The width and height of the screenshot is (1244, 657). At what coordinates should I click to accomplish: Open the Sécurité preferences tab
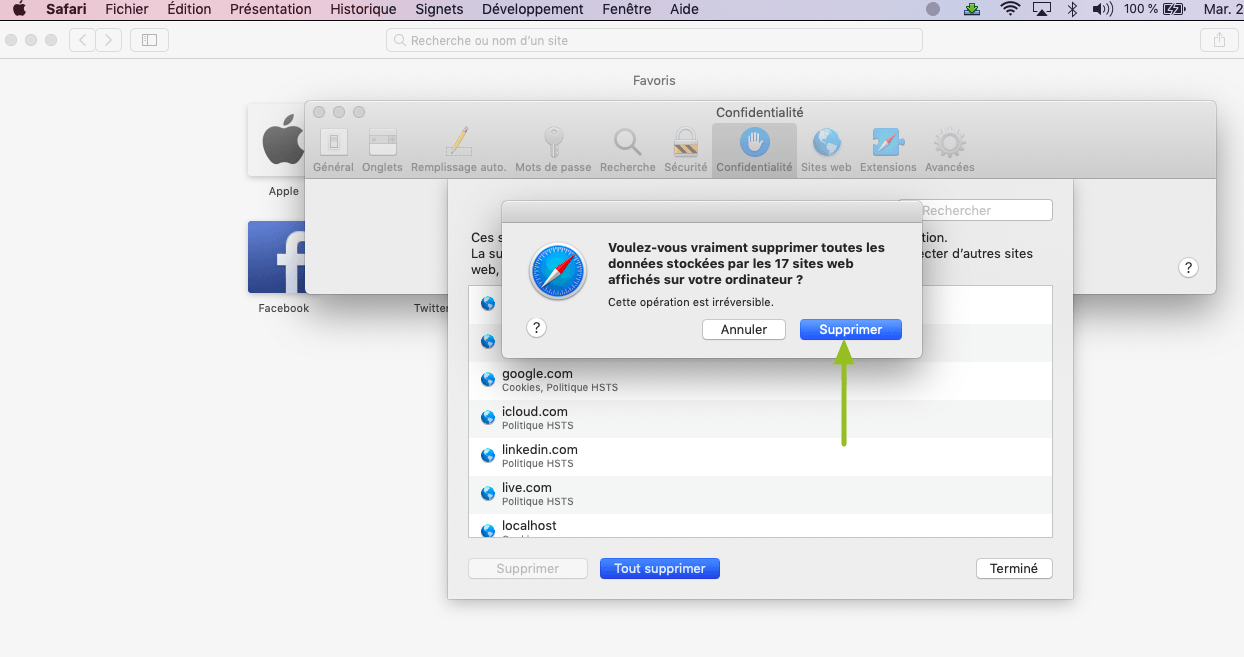(x=686, y=150)
